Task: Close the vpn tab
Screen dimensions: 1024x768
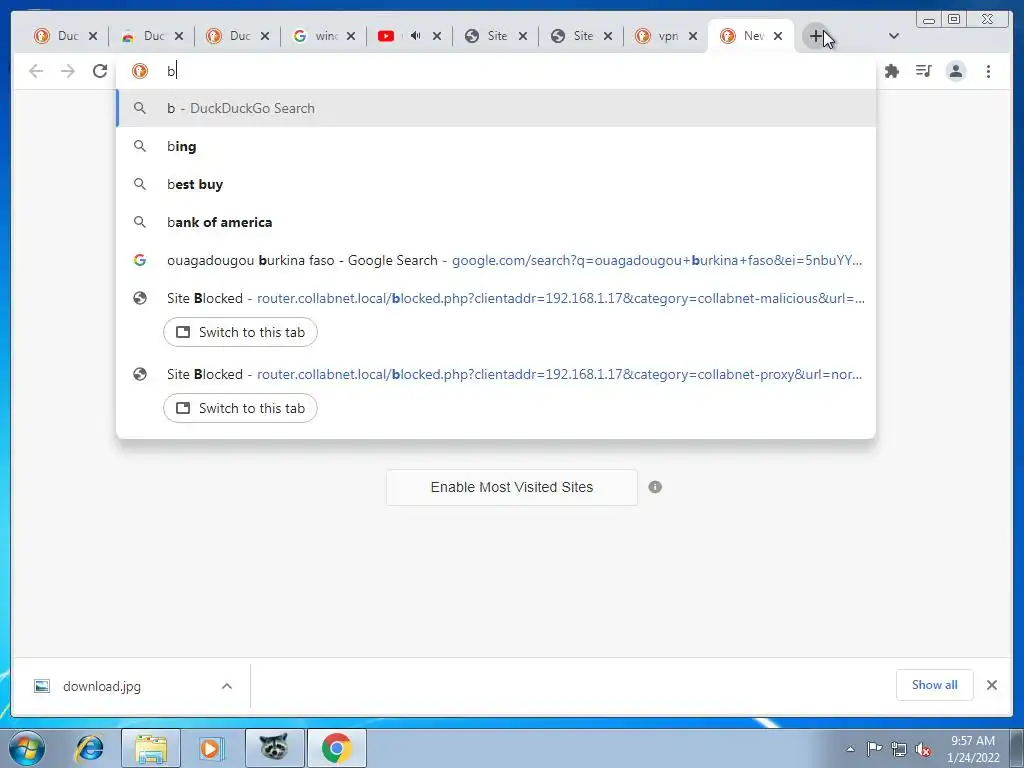Action: [x=693, y=37]
